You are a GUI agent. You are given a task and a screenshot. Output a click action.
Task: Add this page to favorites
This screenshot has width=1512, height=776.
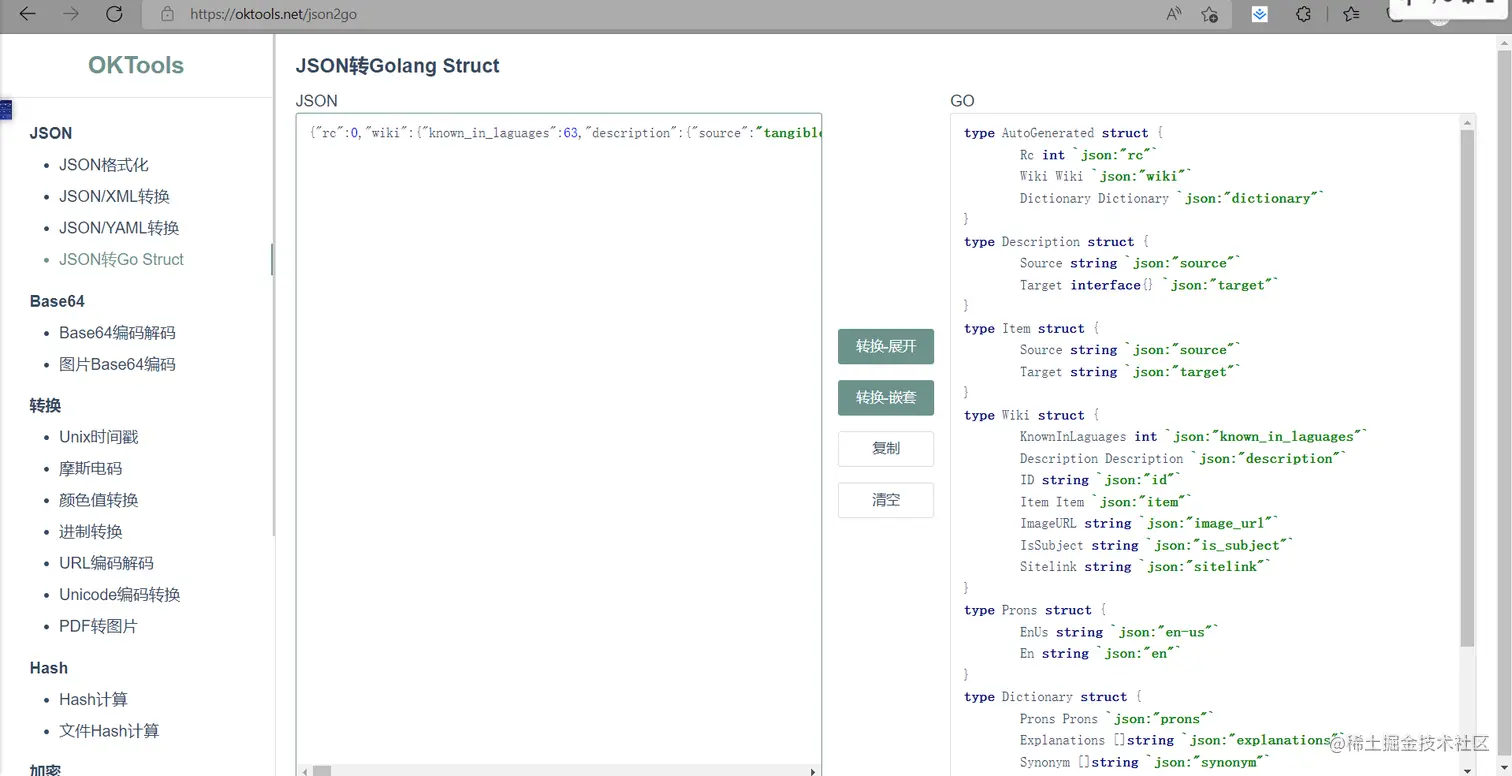click(1209, 14)
